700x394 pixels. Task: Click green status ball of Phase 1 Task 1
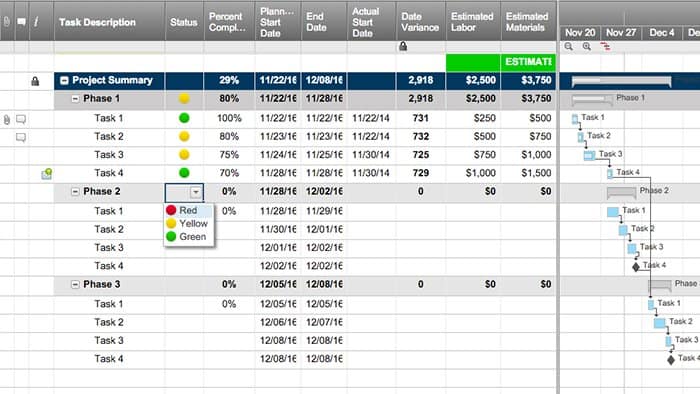point(184,118)
